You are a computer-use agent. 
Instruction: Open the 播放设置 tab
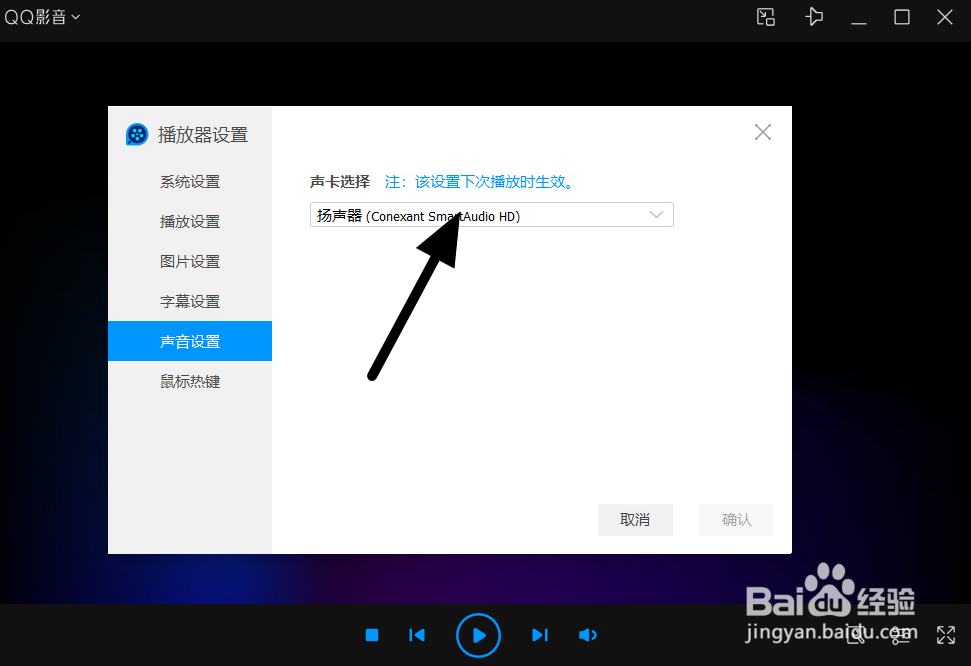point(189,221)
